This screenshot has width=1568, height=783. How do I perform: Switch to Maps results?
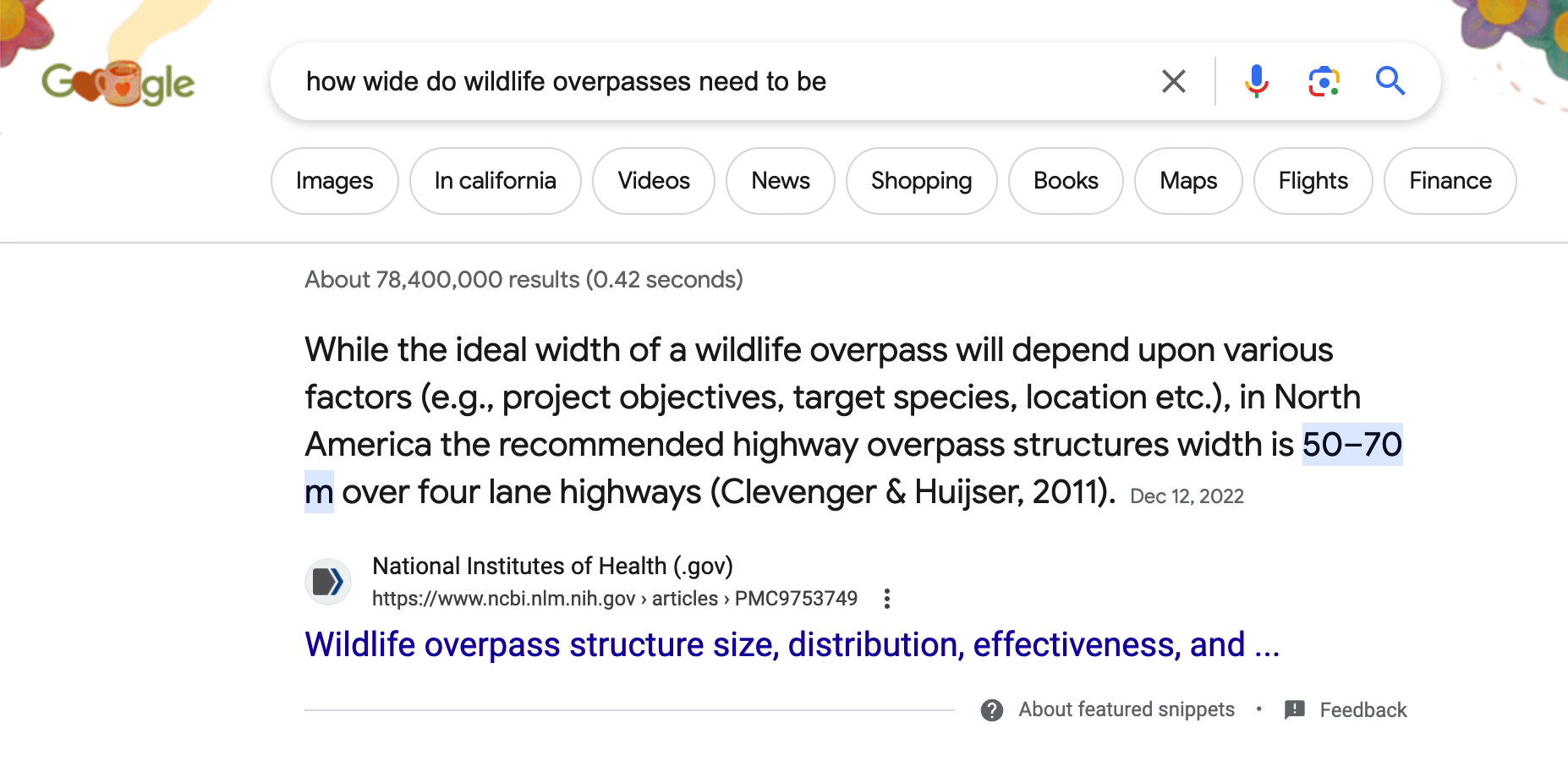tap(1188, 181)
